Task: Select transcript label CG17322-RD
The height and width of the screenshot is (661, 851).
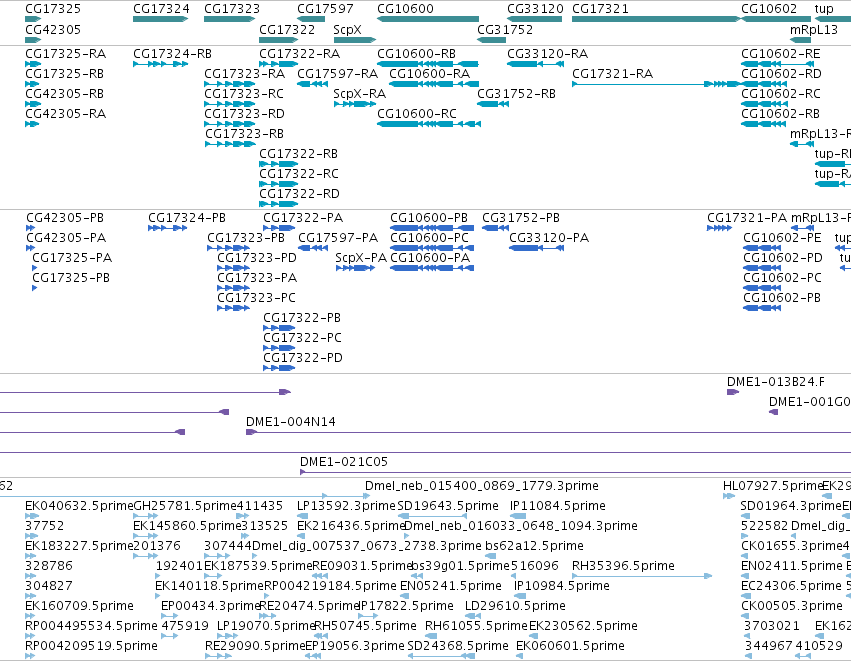Action: click(300, 194)
